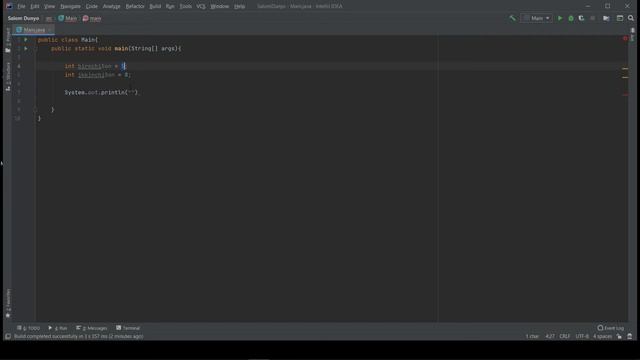The image size is (640, 360).
Task: Collapse the closing brace fold marker of main method
Action: point(35,109)
